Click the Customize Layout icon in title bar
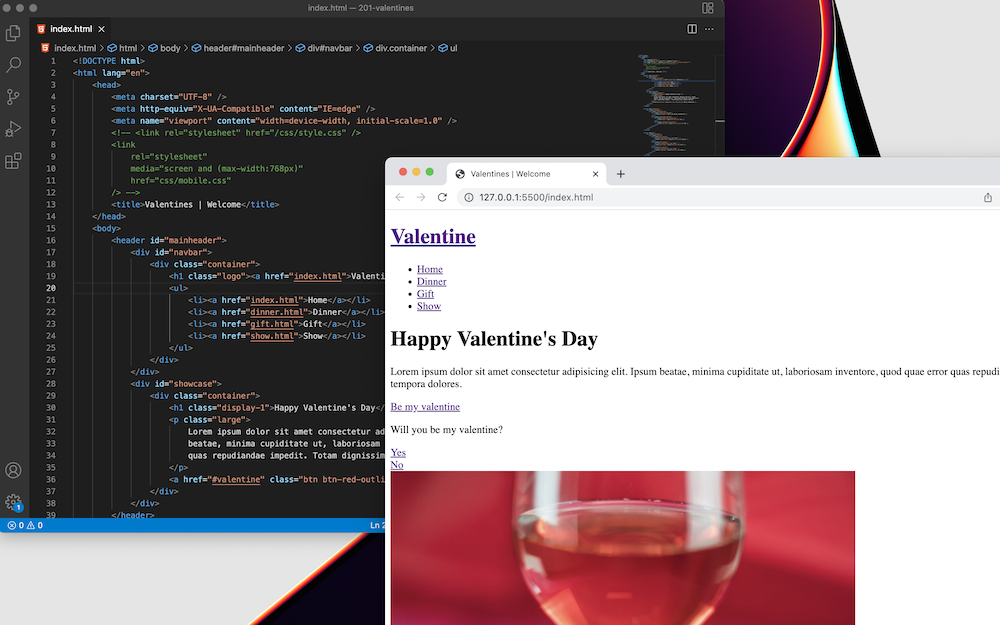This screenshot has width=1000, height=625. 707,8
